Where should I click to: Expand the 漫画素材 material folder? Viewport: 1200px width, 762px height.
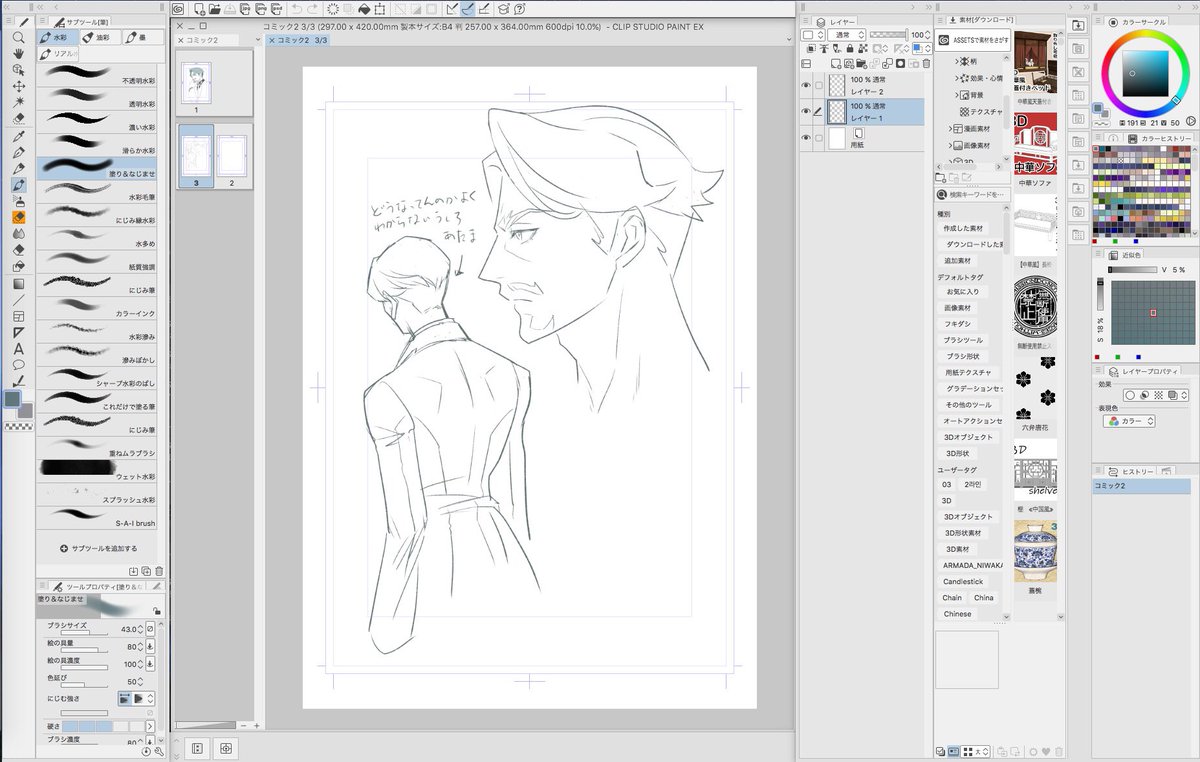pos(949,129)
